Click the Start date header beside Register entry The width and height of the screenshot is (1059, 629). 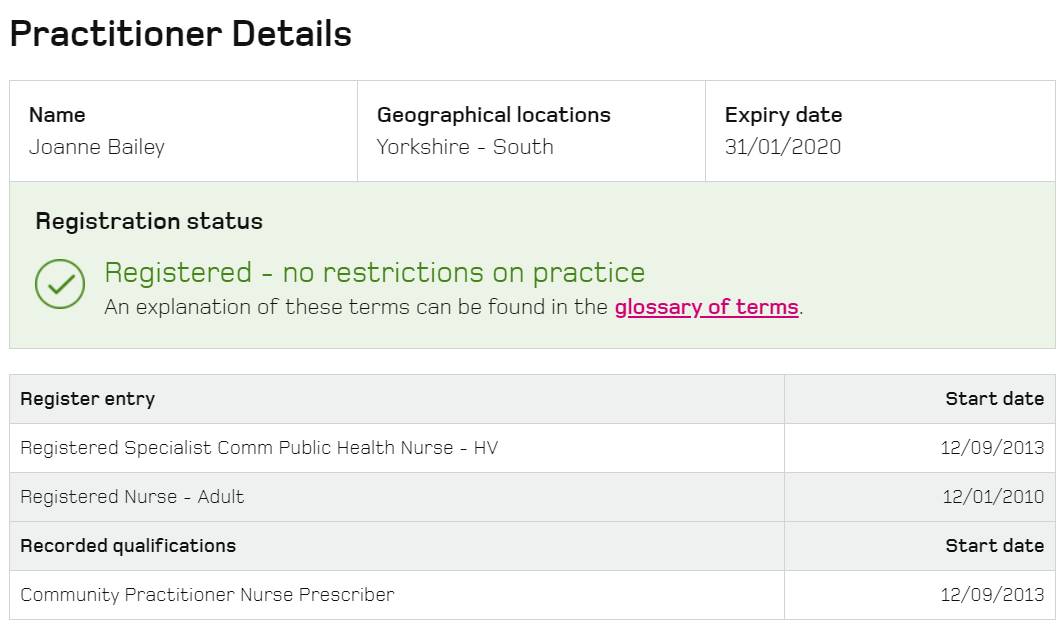click(x=994, y=398)
